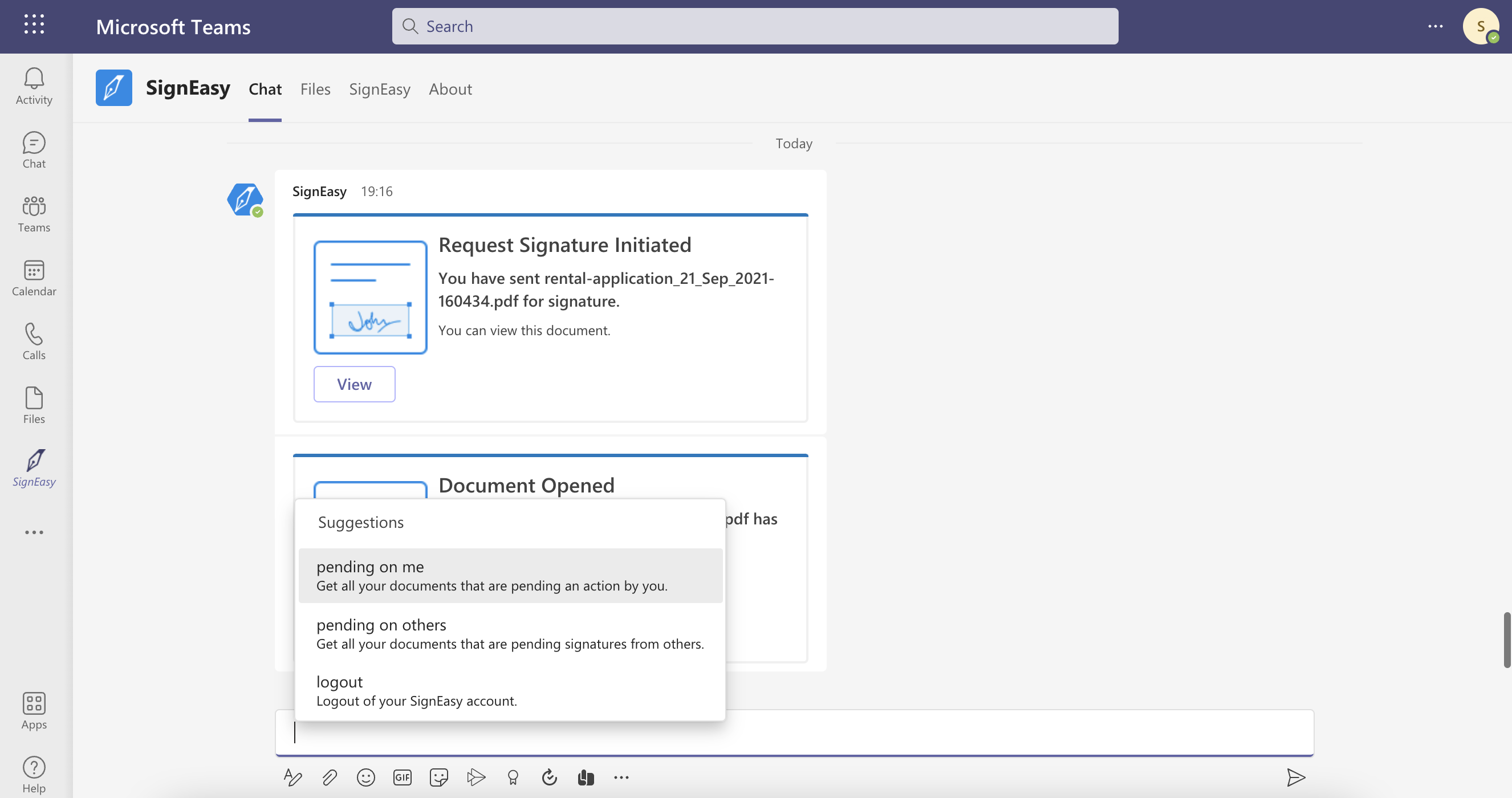Open Help in the left rail
This screenshot has width=1512, height=798.
(x=34, y=775)
